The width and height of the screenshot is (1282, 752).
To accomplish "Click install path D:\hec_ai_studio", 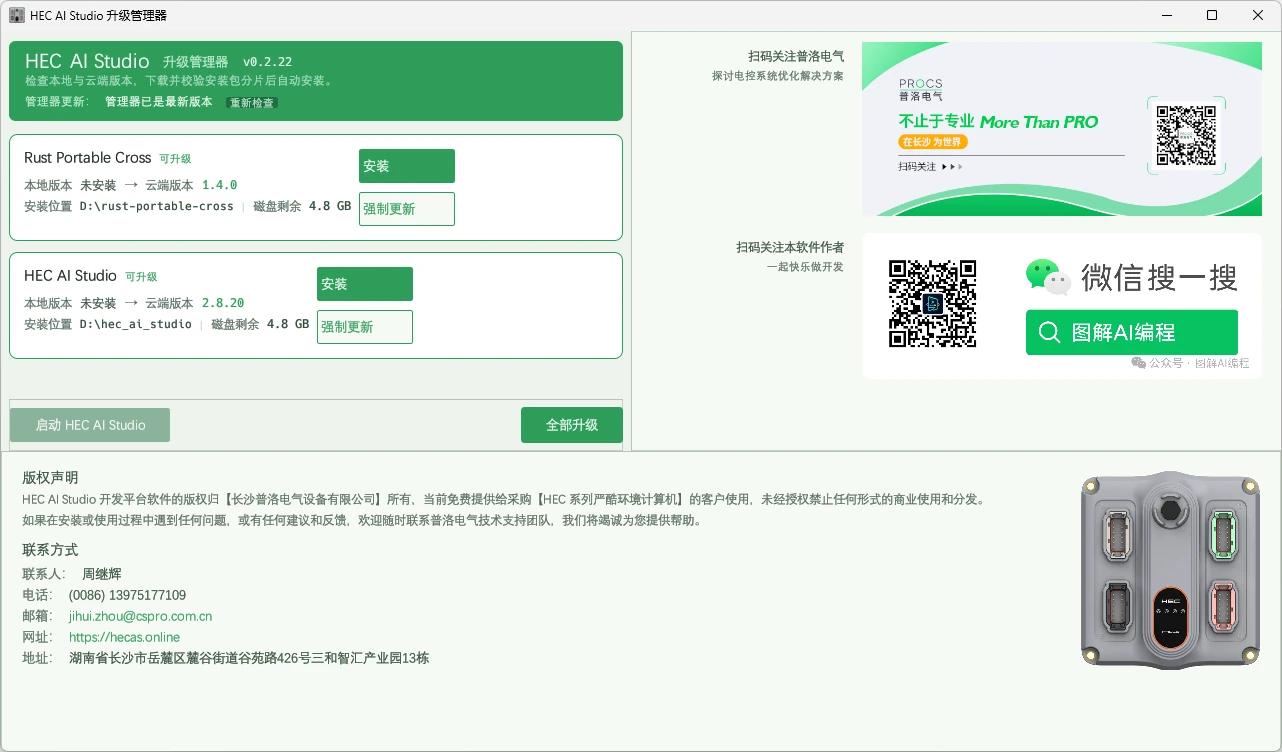I will click(x=136, y=324).
